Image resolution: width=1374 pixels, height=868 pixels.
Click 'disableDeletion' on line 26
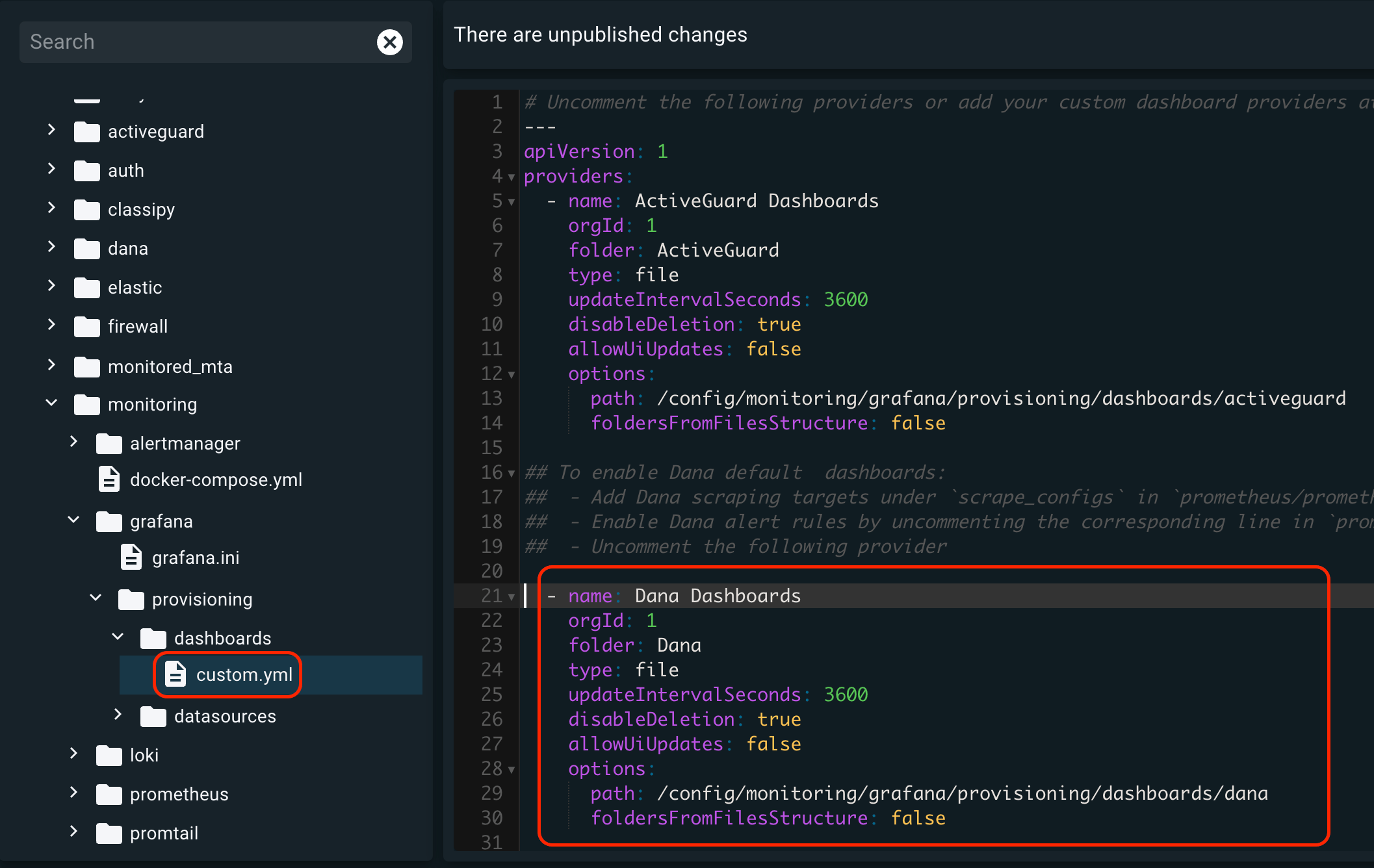coord(651,719)
